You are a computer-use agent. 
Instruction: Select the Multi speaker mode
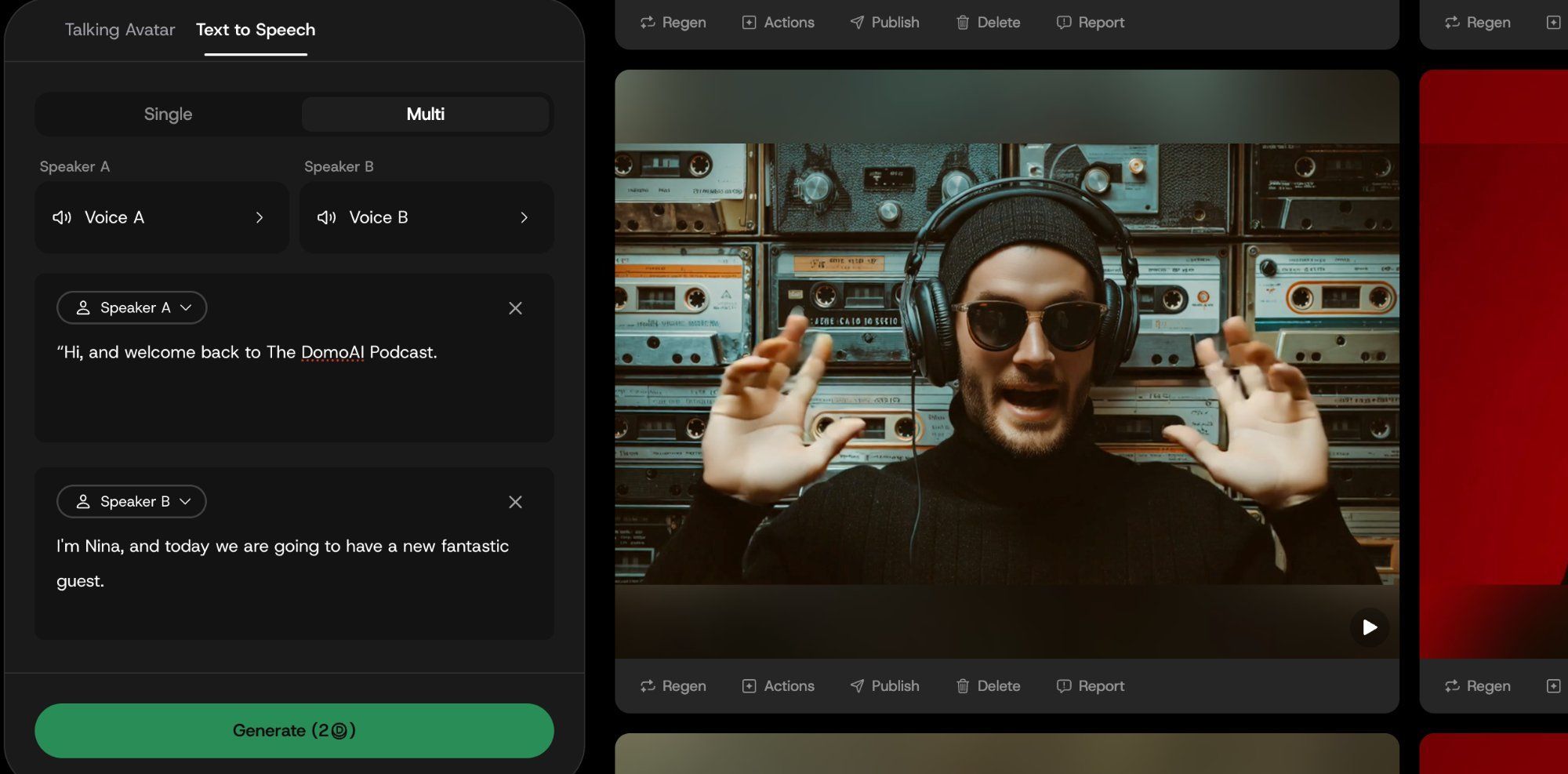click(426, 114)
